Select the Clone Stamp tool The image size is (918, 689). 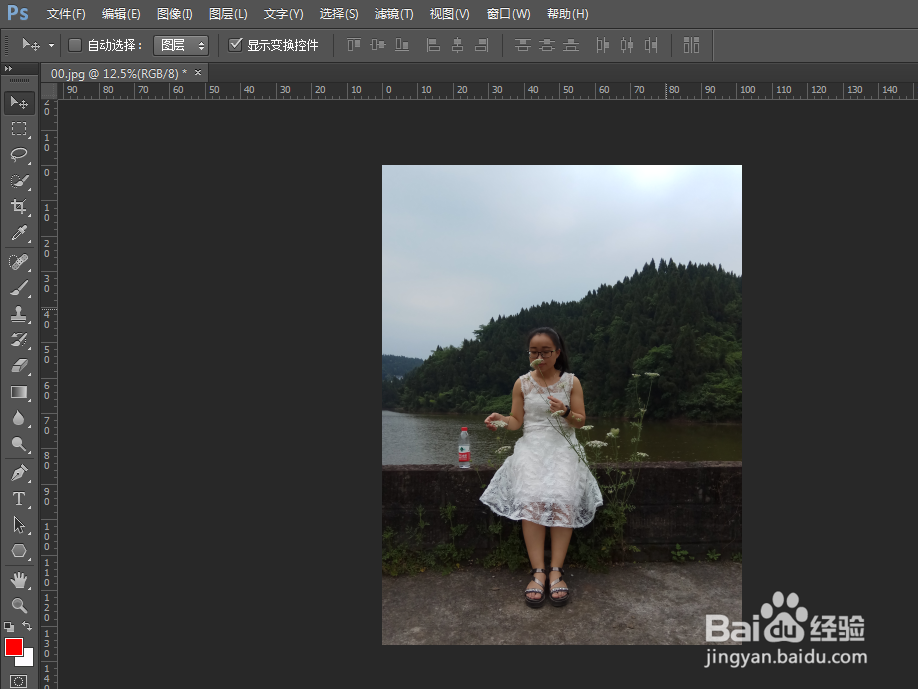(x=19, y=314)
